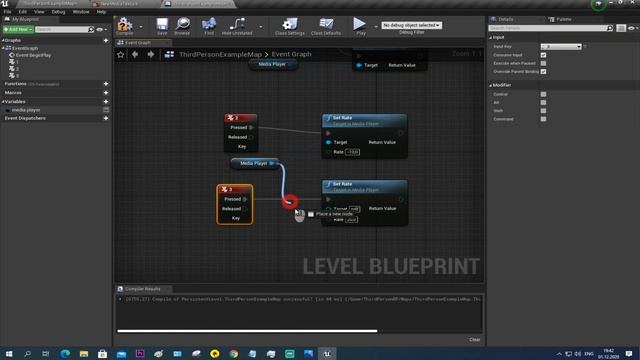Compile the blueprint with the Compile icon
The width and height of the screenshot is (640, 360).
click(x=125, y=25)
